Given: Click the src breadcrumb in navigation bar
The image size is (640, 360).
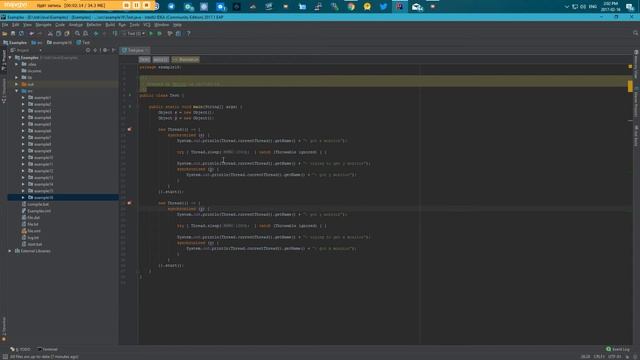Looking at the screenshot, I should 37,42.
